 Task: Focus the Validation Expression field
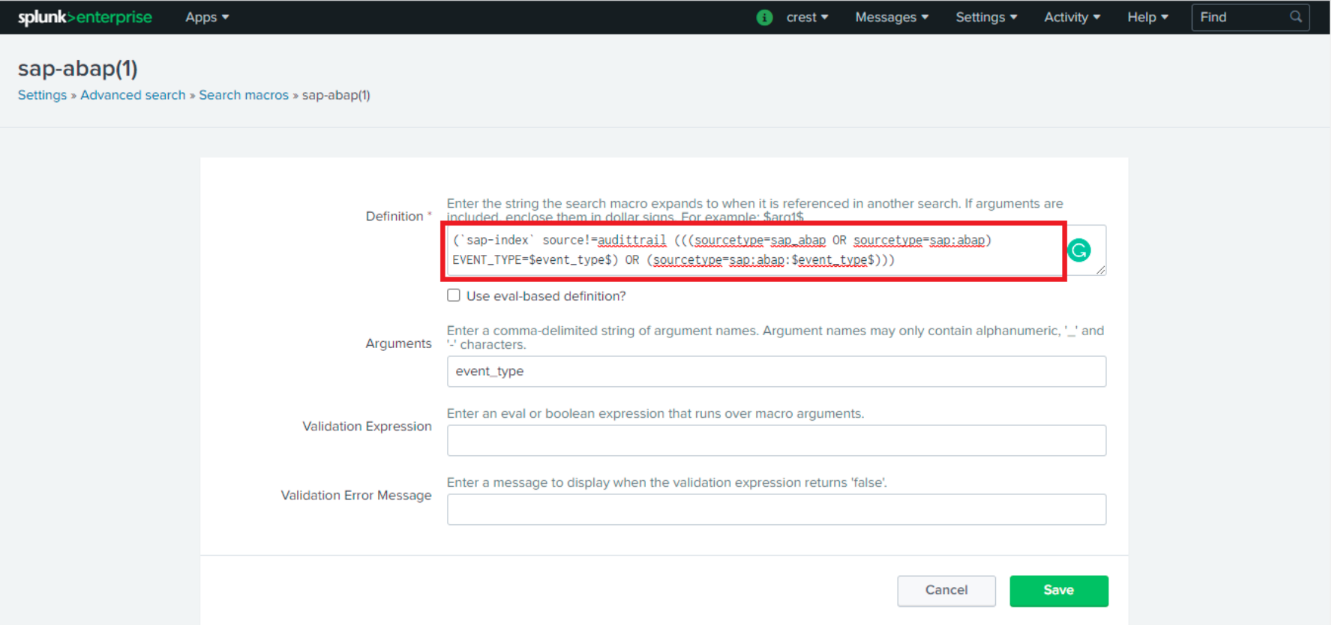(x=776, y=440)
